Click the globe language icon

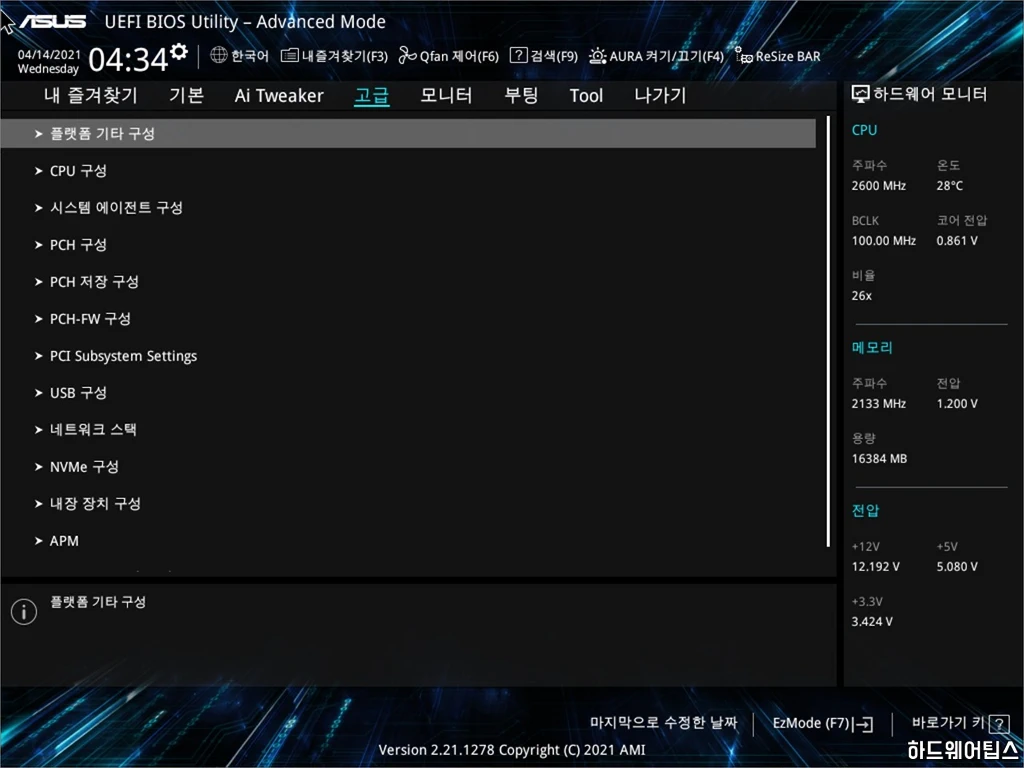pos(219,56)
